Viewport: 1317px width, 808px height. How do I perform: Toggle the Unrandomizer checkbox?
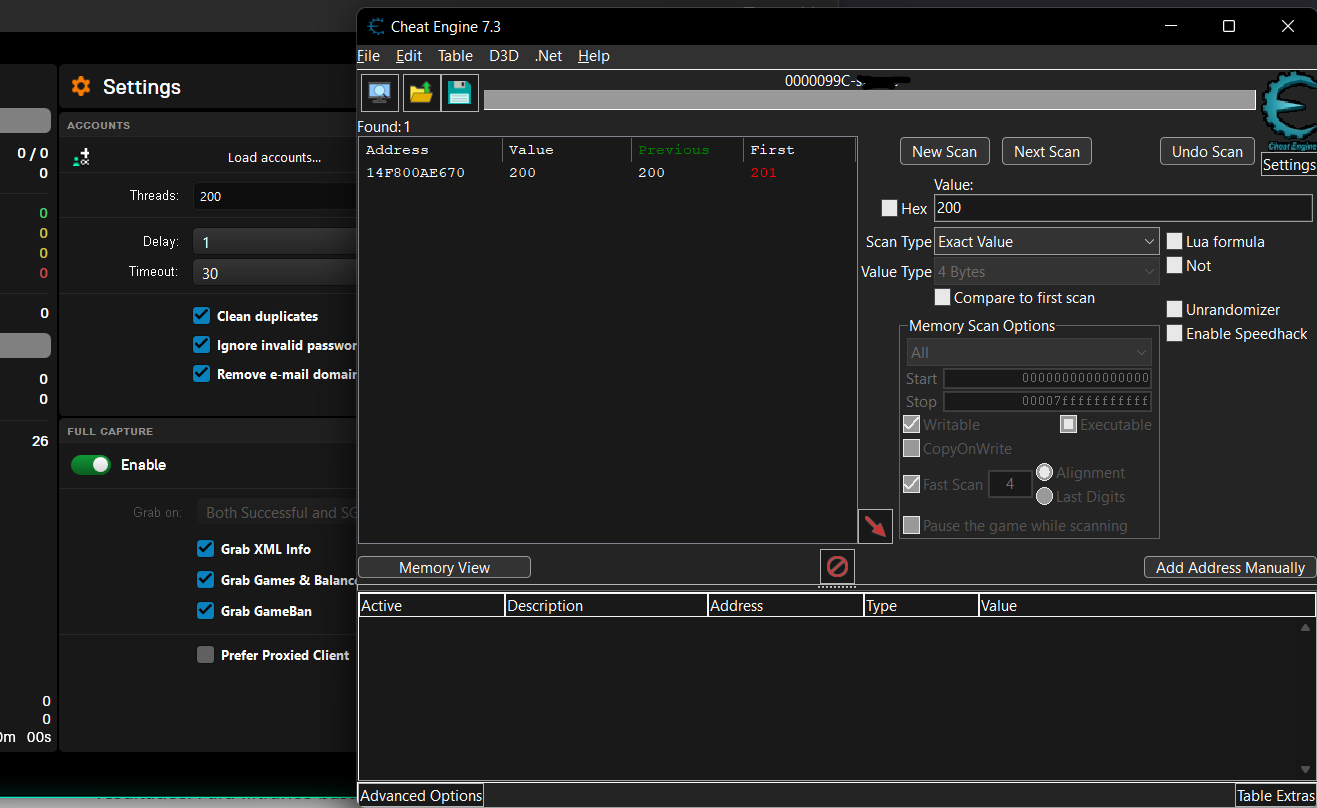point(1175,309)
